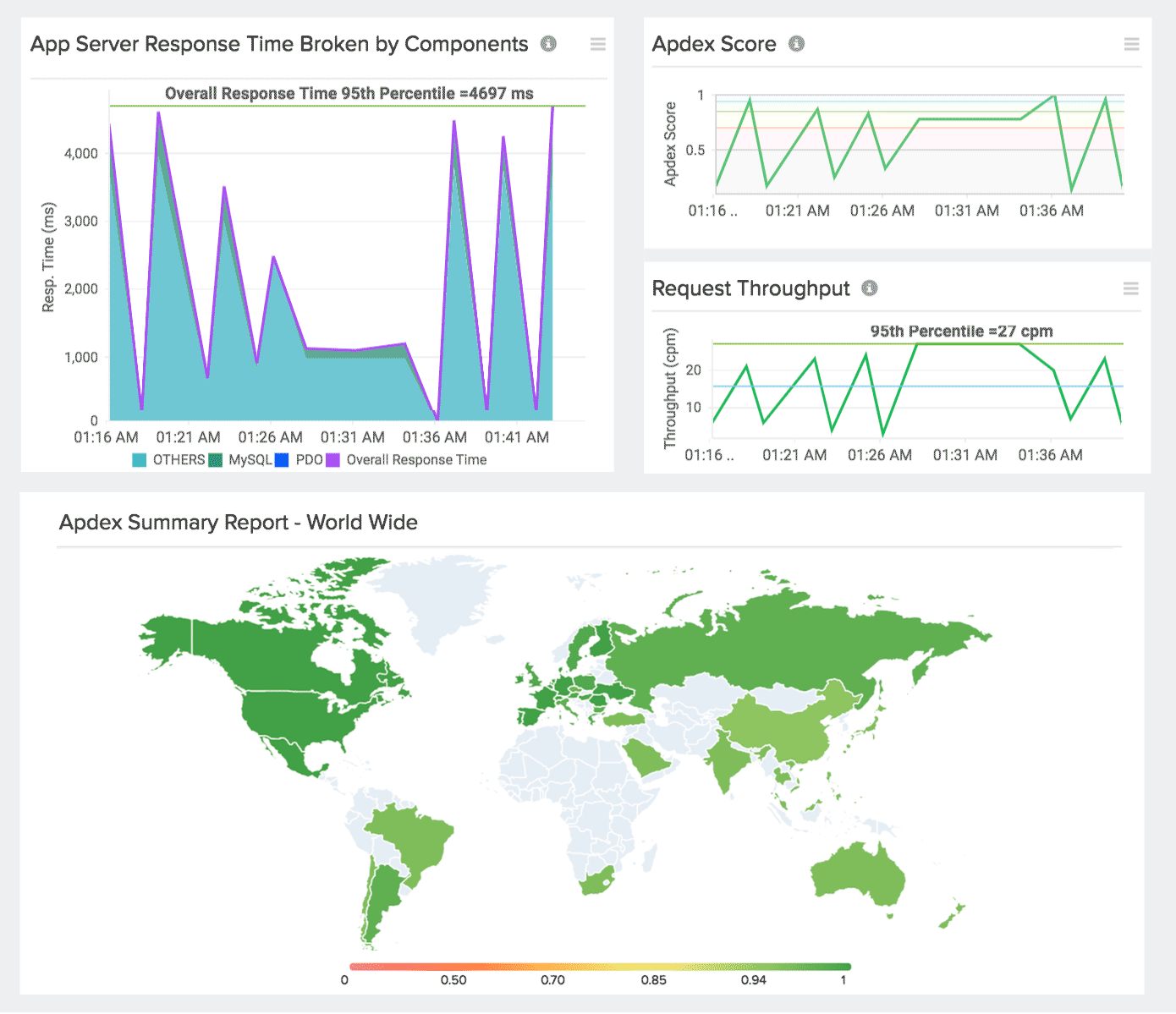
Task: Click the 95th Percentile =27 cpm label
Action: (961, 332)
